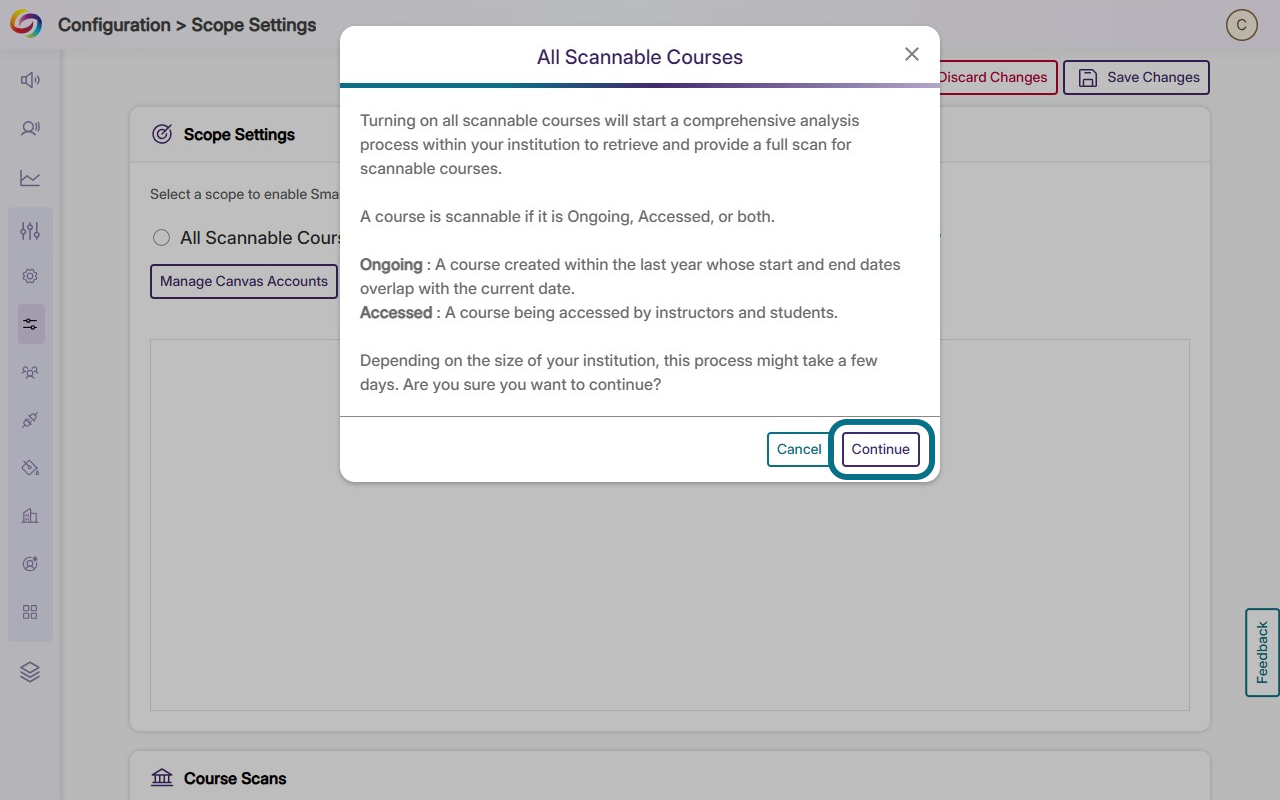Click the target icon beside Scope Settings
This screenshot has width=1280, height=800.
162,134
